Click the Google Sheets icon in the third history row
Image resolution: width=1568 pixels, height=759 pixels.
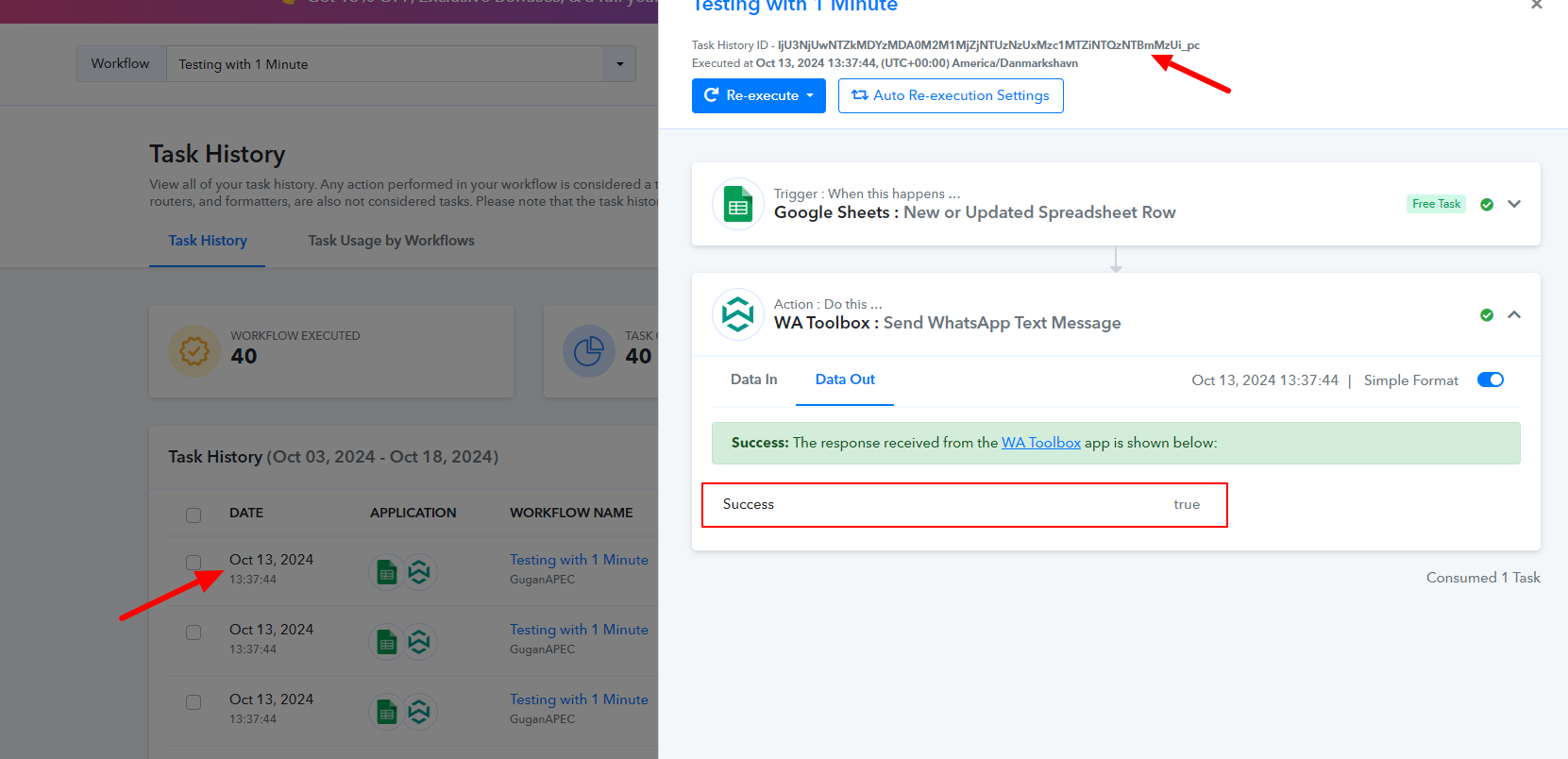point(386,712)
